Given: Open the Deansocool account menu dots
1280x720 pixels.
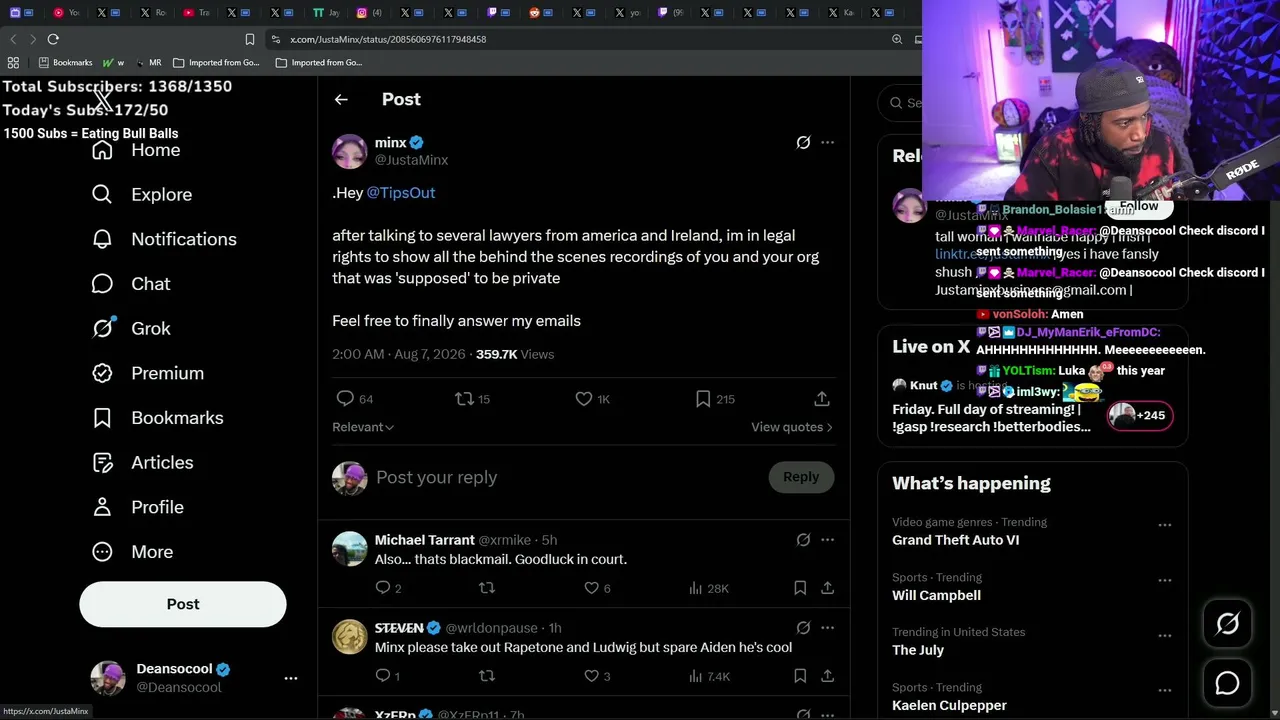Looking at the screenshot, I should tap(291, 678).
